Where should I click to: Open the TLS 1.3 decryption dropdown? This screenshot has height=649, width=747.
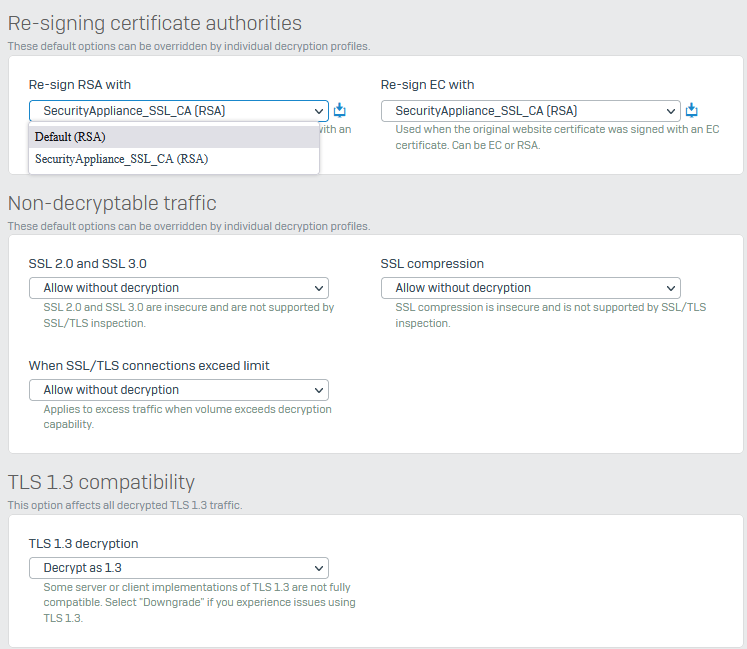click(x=178, y=568)
